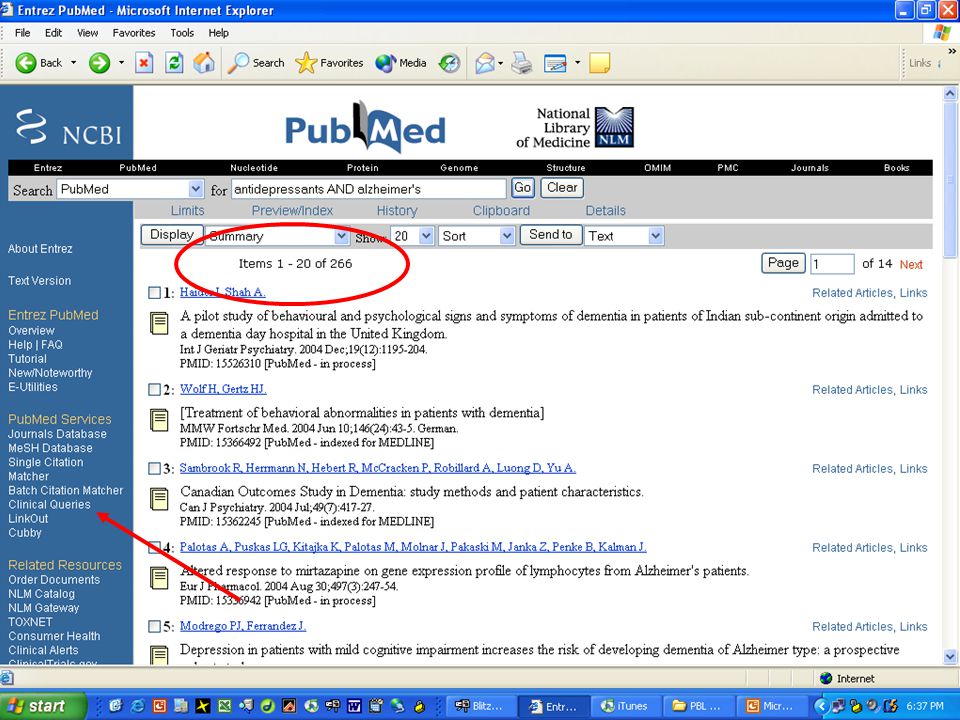Switch to the Limits tab
This screenshot has height=720, width=960.
point(187,211)
